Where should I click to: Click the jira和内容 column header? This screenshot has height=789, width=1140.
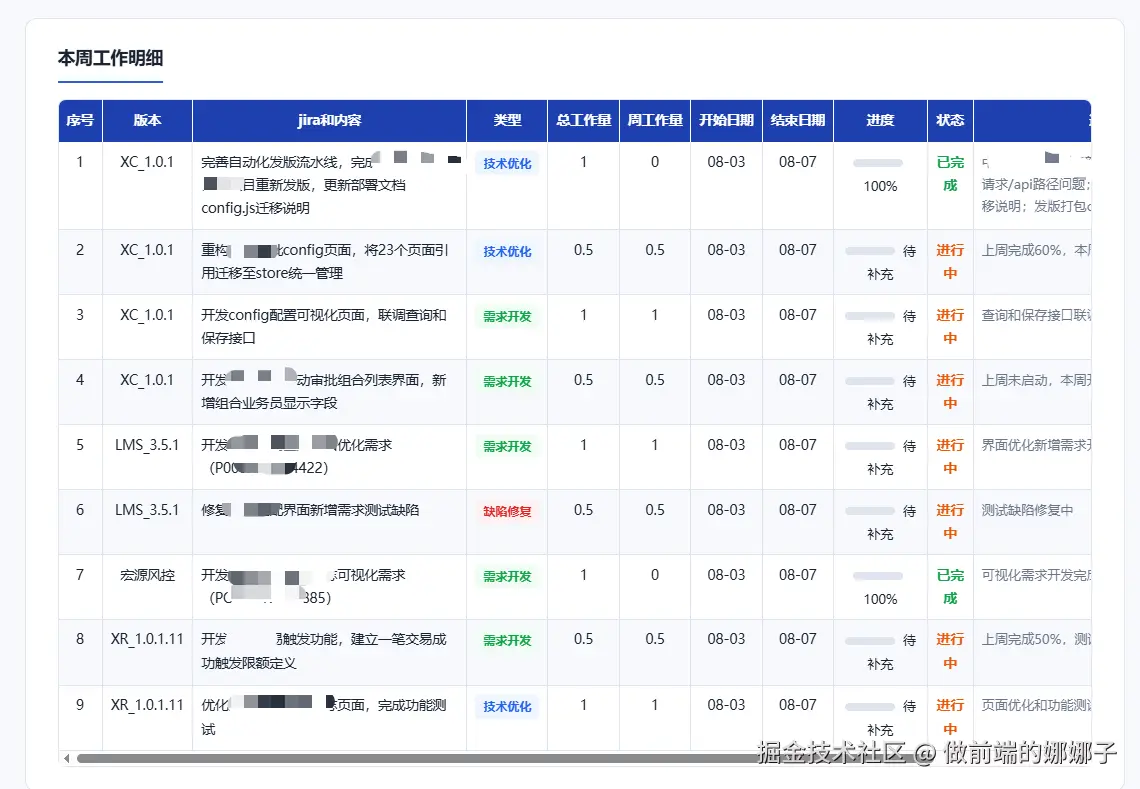pos(329,120)
